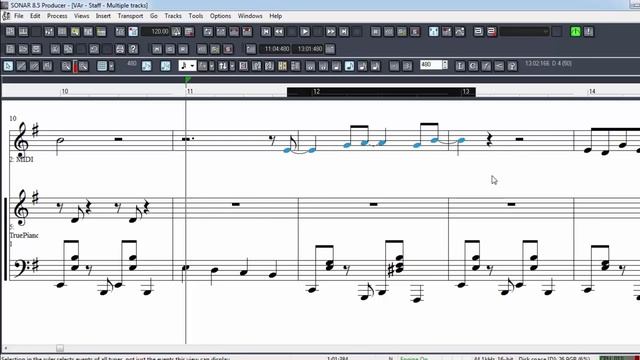Select the whole note duration button
640x360 pixels.
click(310, 66)
